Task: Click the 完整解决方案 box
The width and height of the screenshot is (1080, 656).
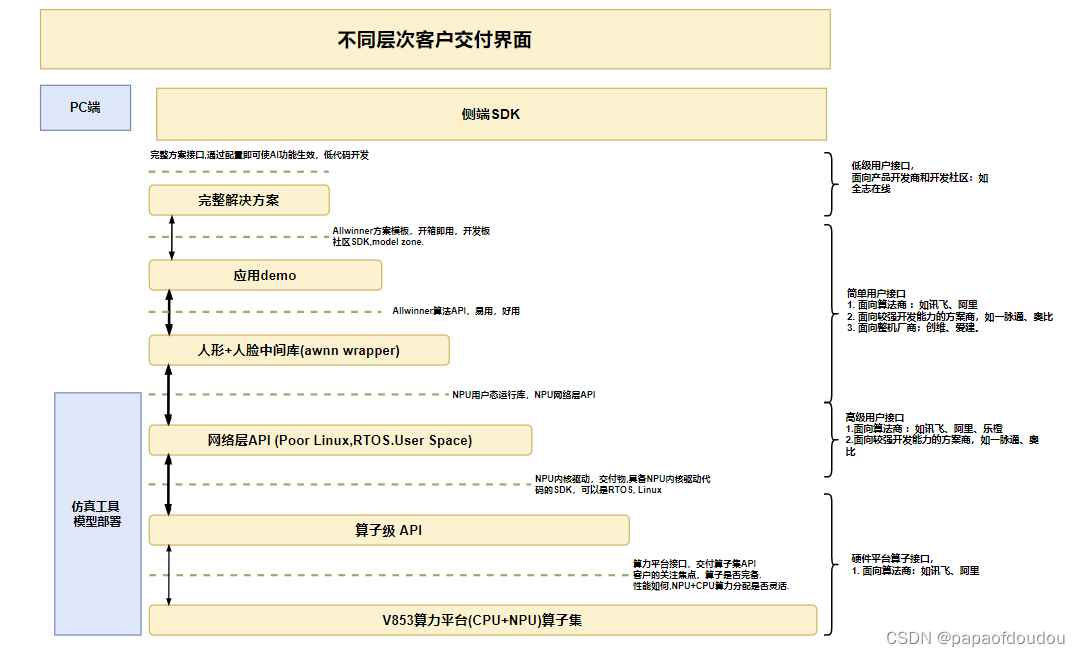Action: coord(239,200)
